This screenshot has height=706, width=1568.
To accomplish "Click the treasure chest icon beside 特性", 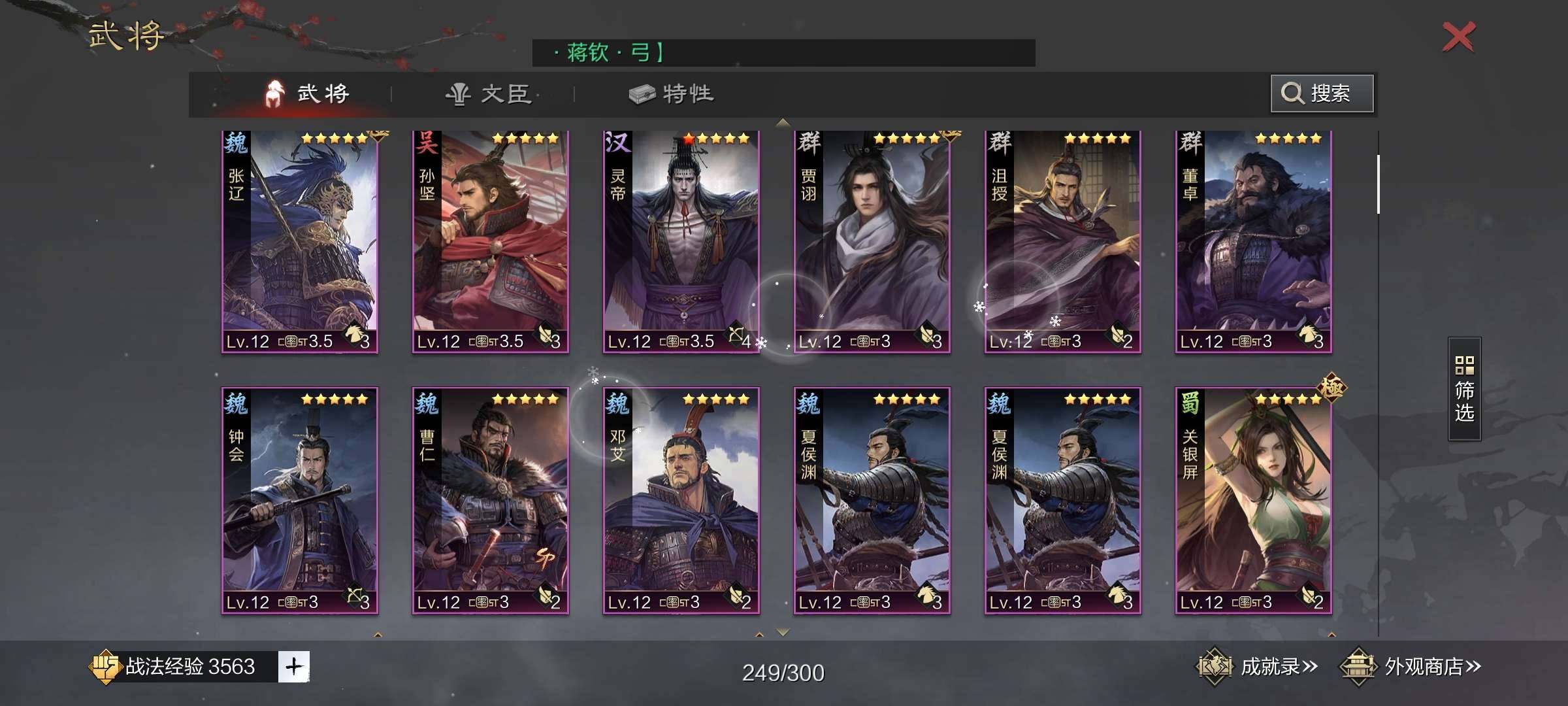I will pos(642,94).
